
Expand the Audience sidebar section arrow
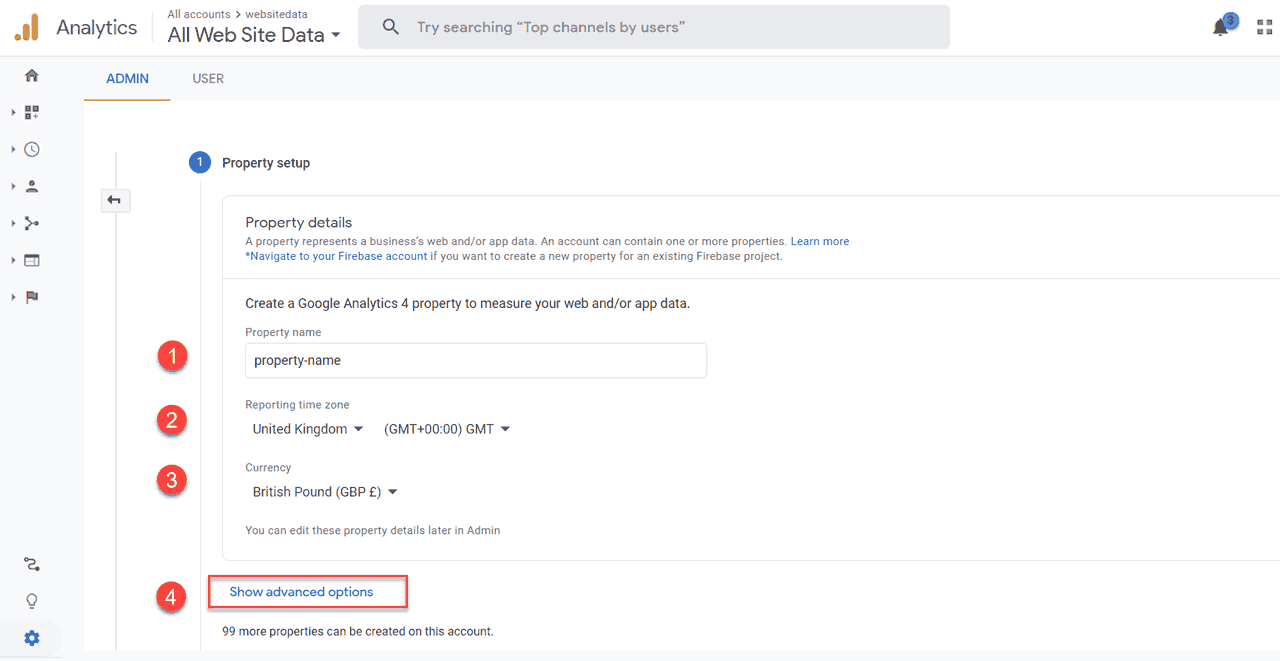click(13, 186)
